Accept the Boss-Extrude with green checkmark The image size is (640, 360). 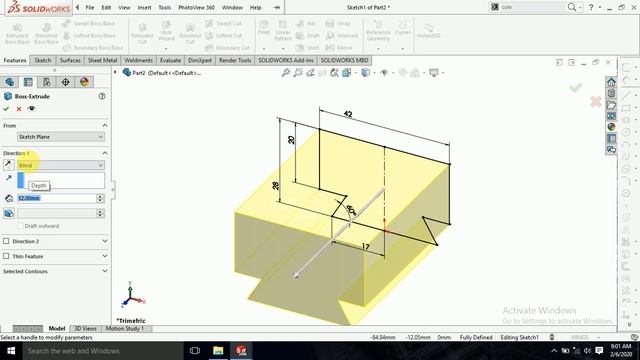coord(6,109)
